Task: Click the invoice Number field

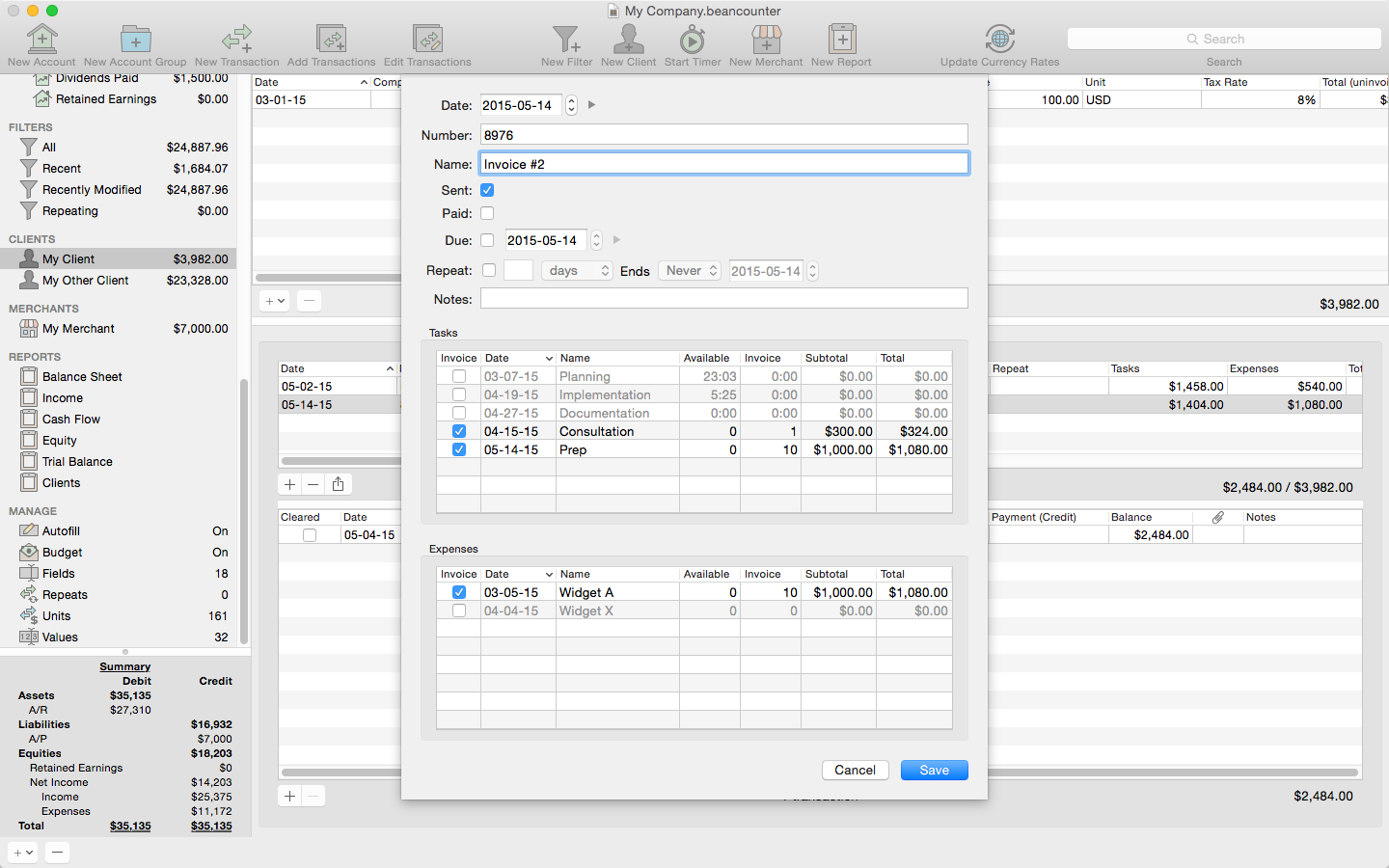Action: point(723,135)
